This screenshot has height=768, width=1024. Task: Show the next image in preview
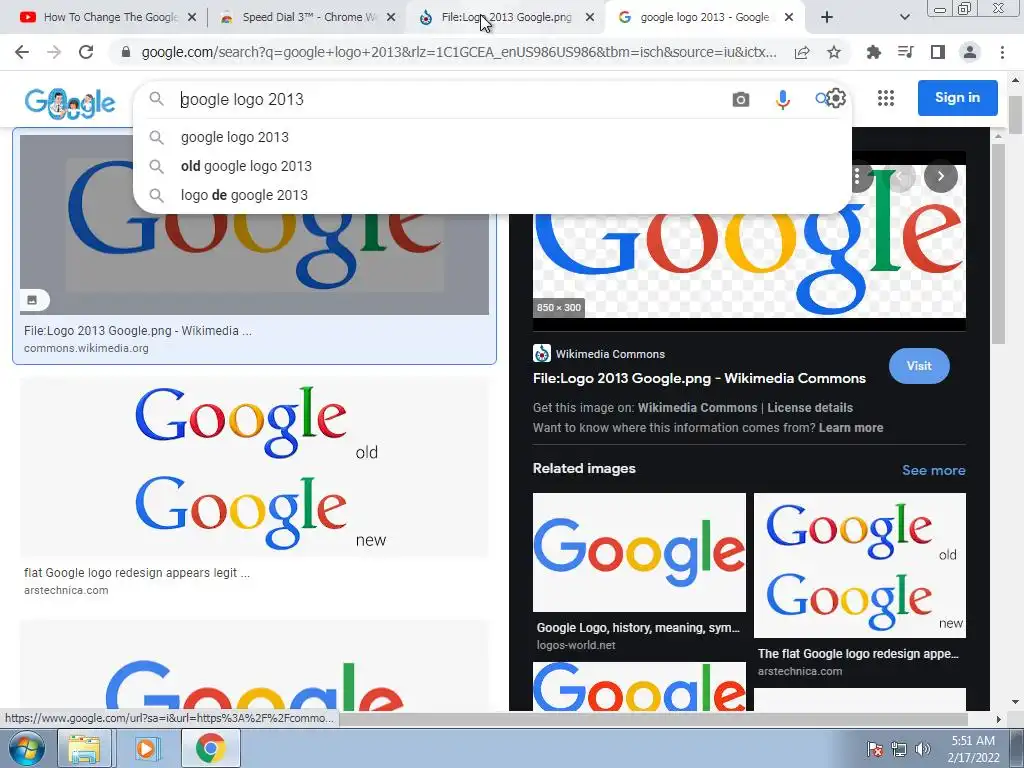pyautogui.click(x=940, y=176)
